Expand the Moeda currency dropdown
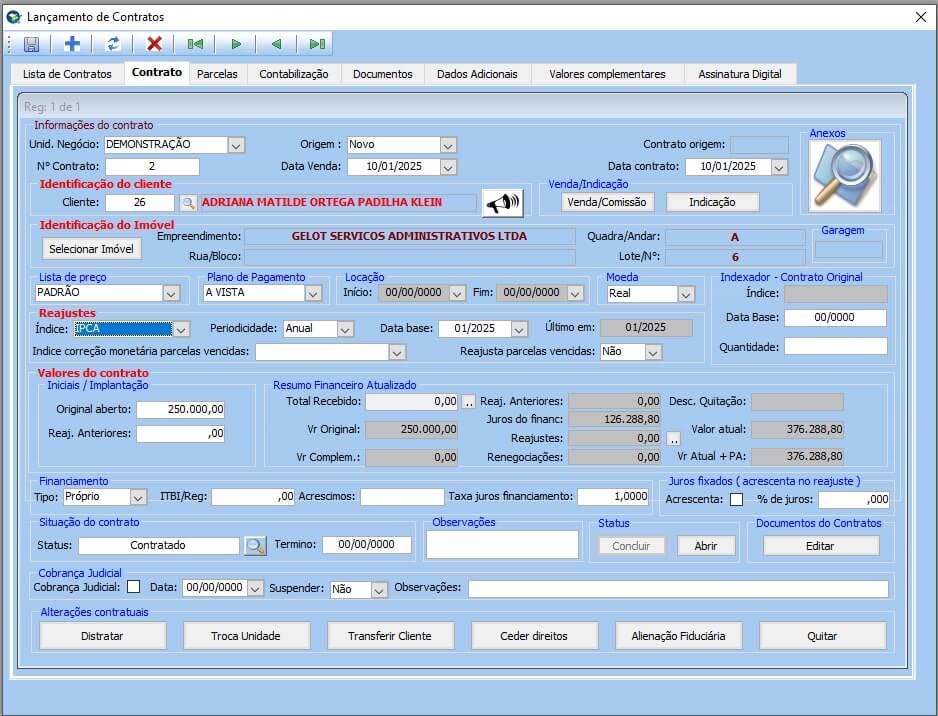This screenshot has height=716, width=938. point(686,294)
